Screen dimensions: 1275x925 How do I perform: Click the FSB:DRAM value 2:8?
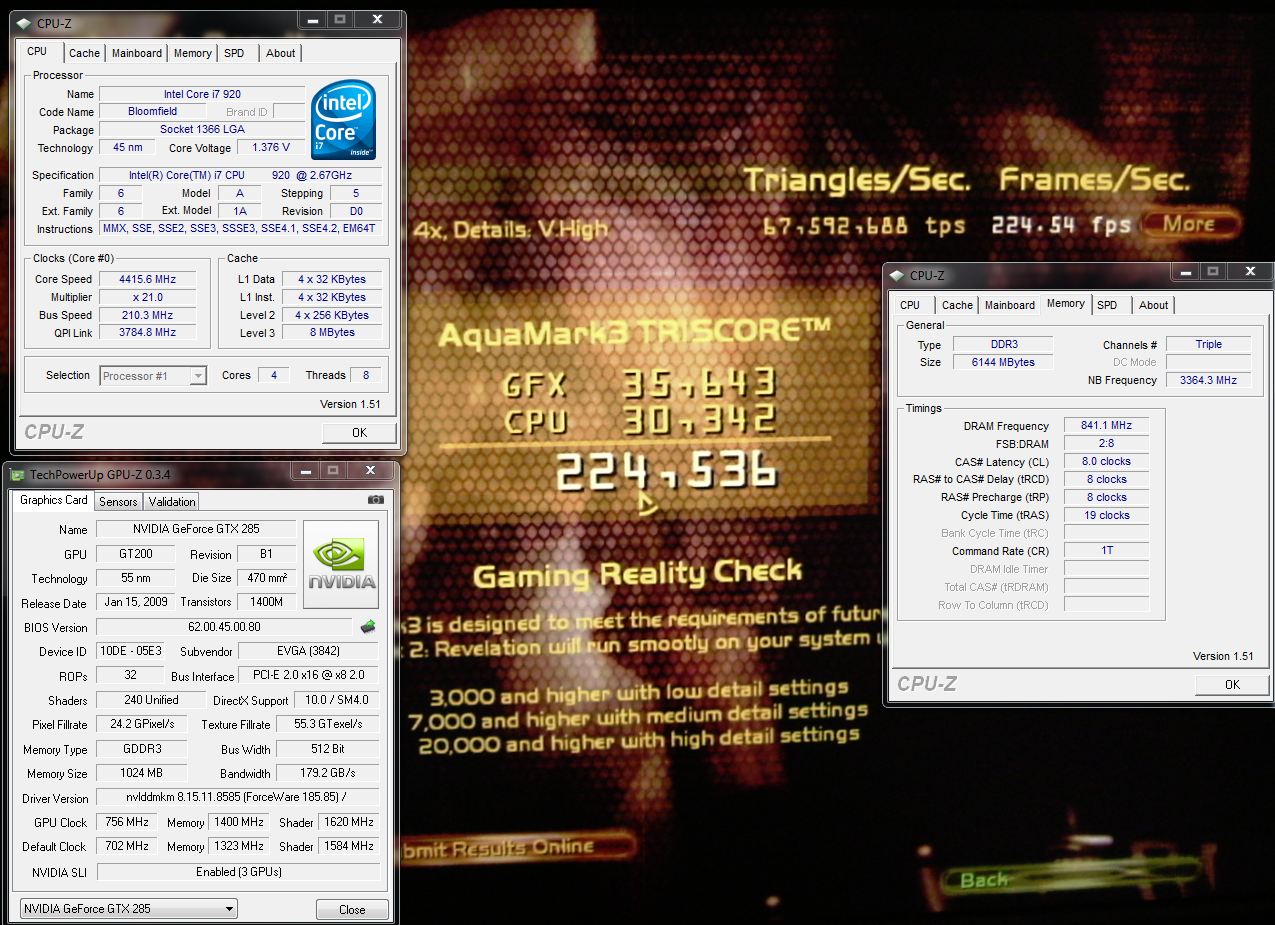pyautogui.click(x=1106, y=443)
